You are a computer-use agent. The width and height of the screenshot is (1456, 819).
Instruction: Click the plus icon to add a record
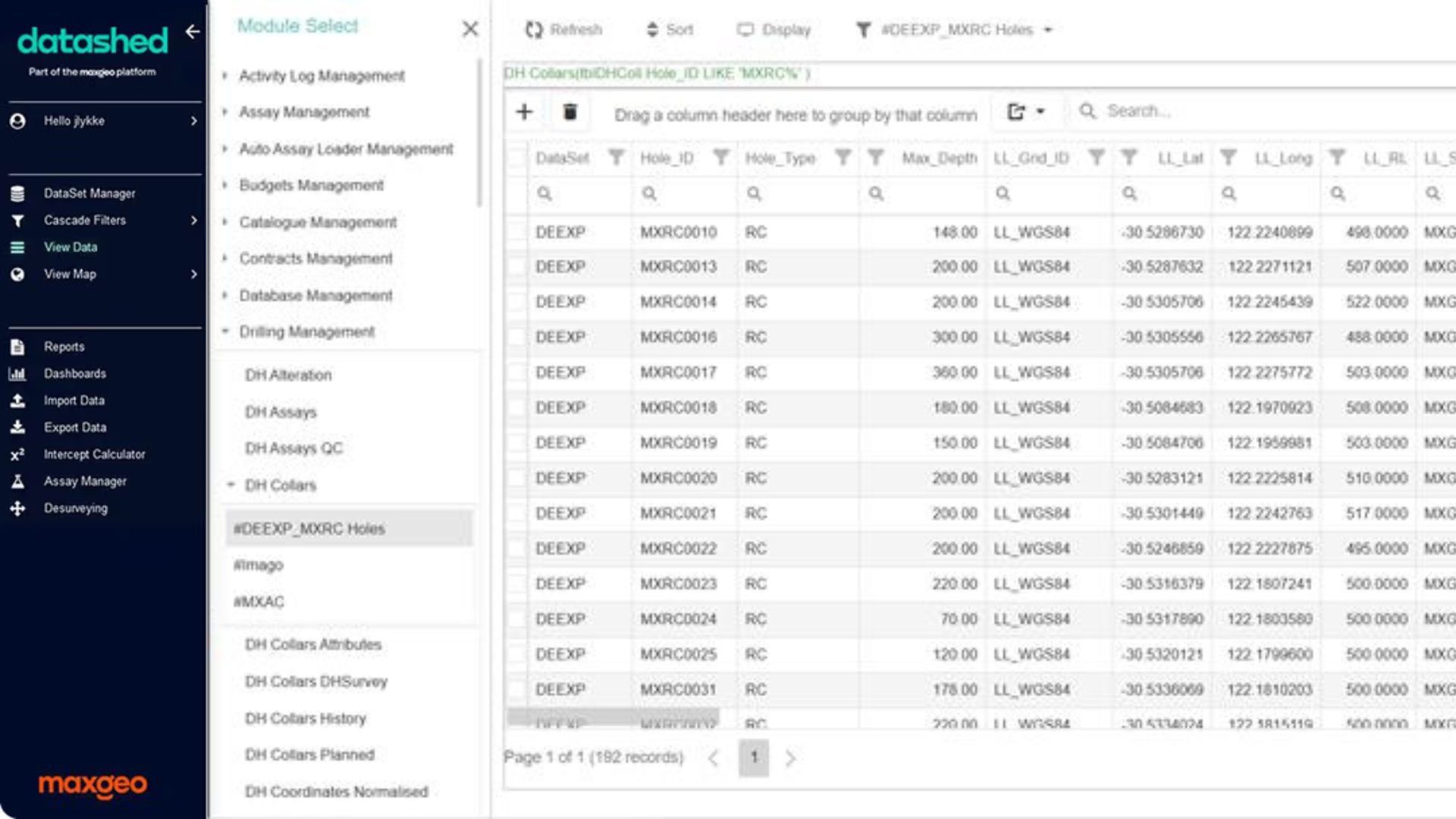point(525,112)
